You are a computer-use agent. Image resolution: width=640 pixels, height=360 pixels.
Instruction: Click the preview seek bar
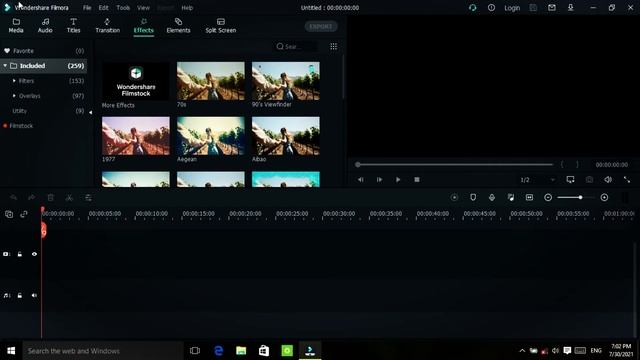tap(454, 164)
